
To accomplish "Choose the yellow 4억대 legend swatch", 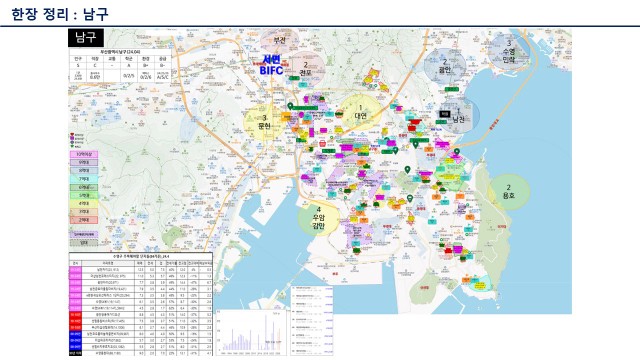I will pos(84,203).
